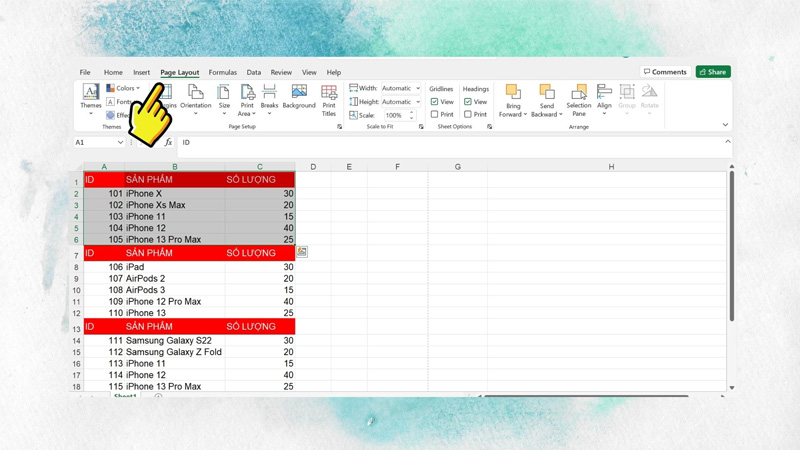Open the Orientation options
The width and height of the screenshot is (800, 450).
point(195,99)
